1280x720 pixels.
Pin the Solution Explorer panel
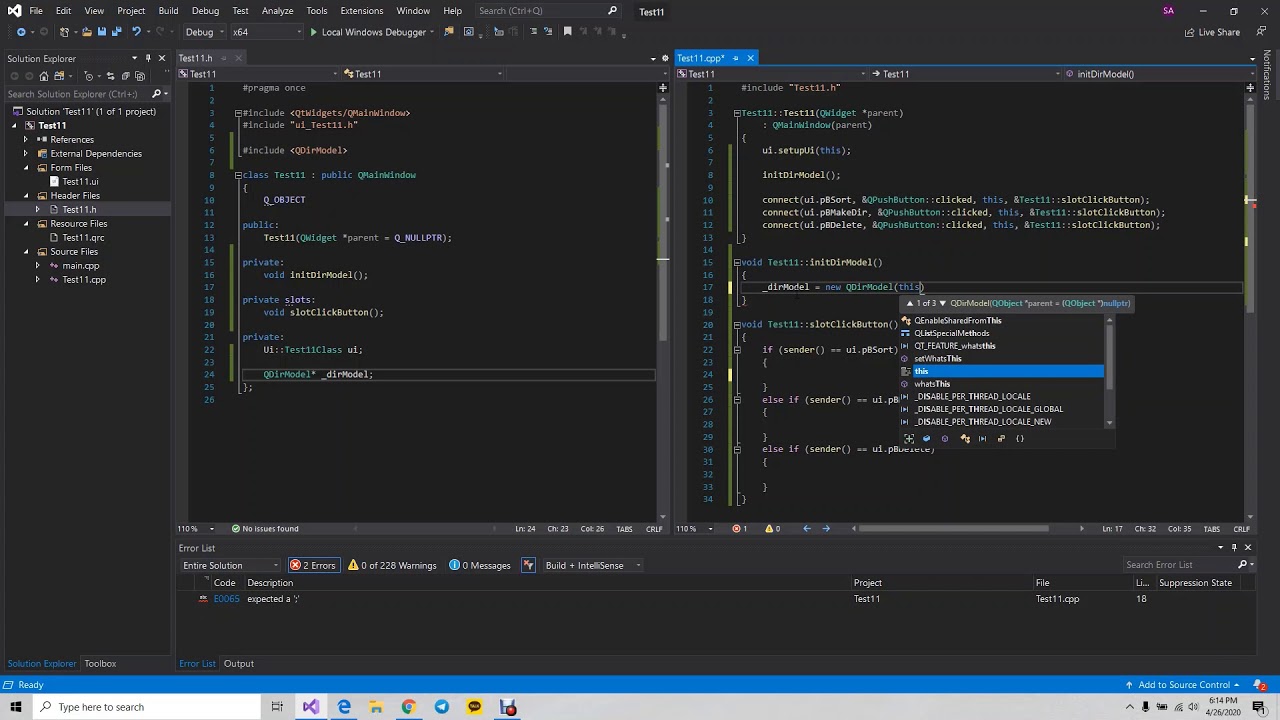tap(148, 58)
